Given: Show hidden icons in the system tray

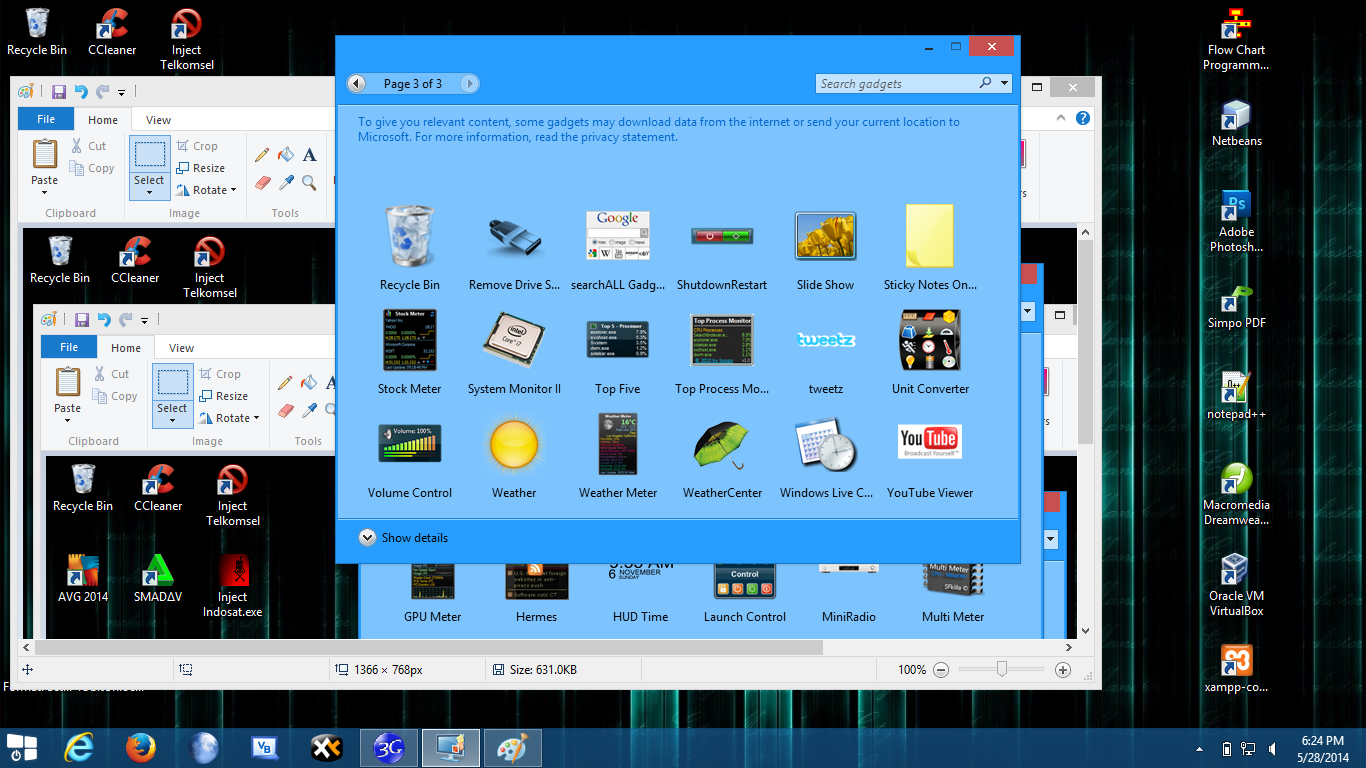Looking at the screenshot, I should (1200, 749).
